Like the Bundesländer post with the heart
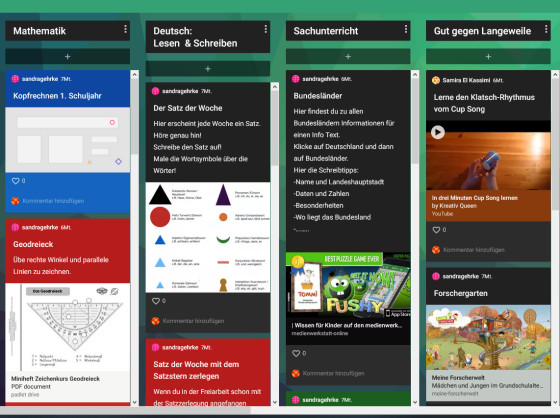This screenshot has width=560, height=418. (x=296, y=353)
